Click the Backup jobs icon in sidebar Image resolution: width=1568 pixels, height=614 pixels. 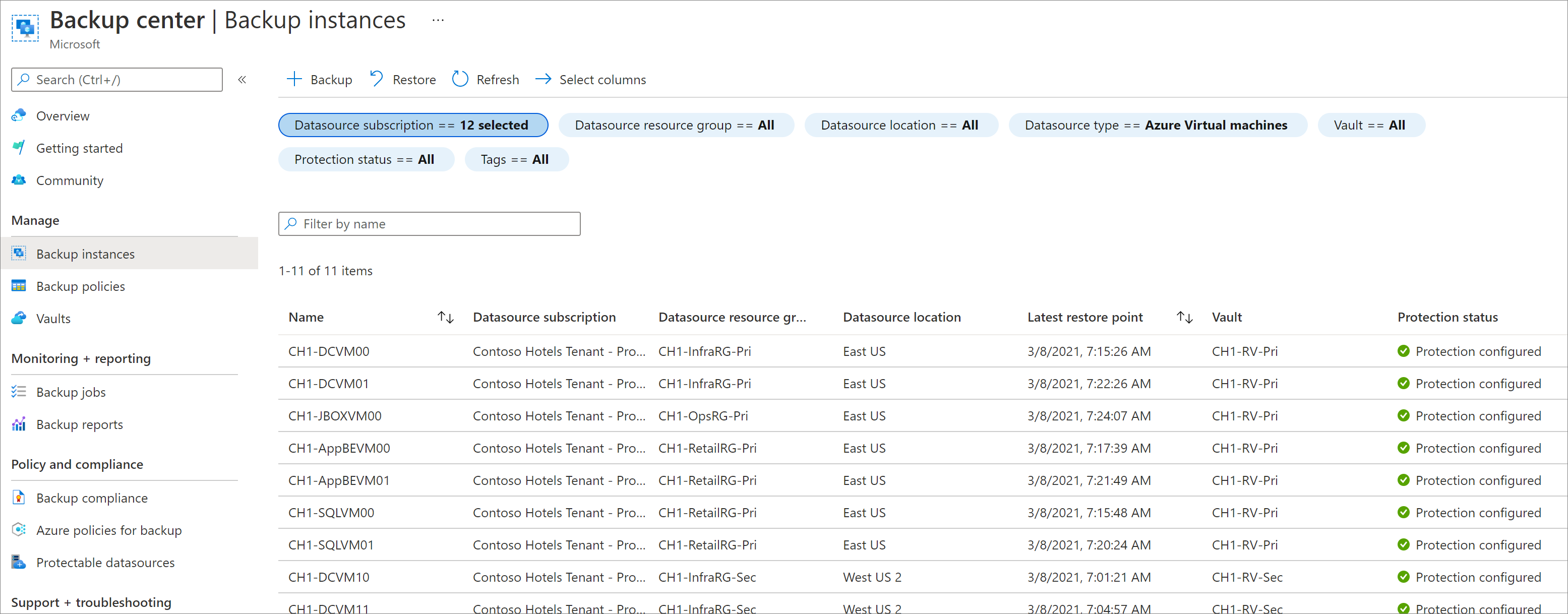coord(17,393)
